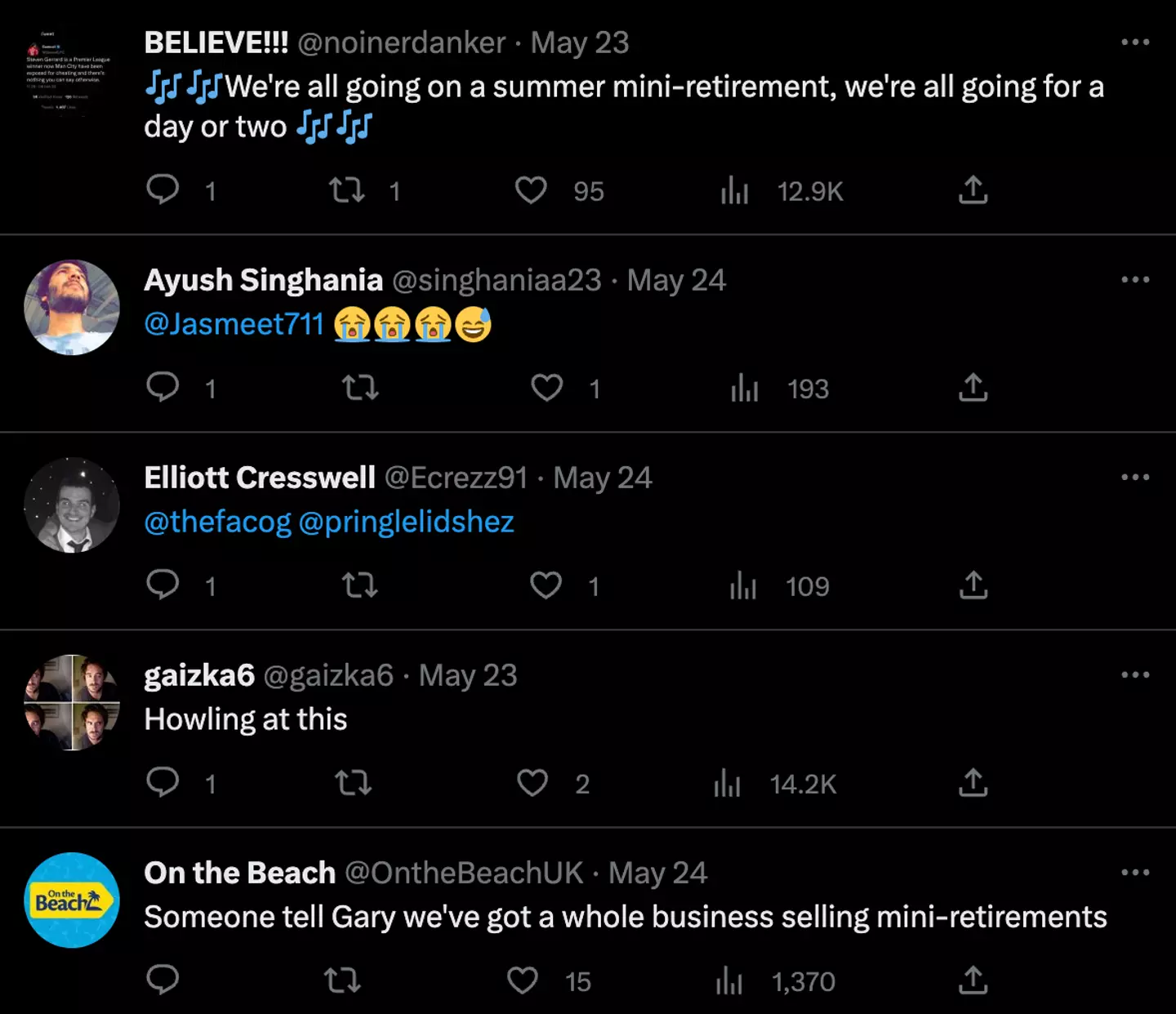
Task: Share Ayush Singhania's tweet
Action: 973,388
